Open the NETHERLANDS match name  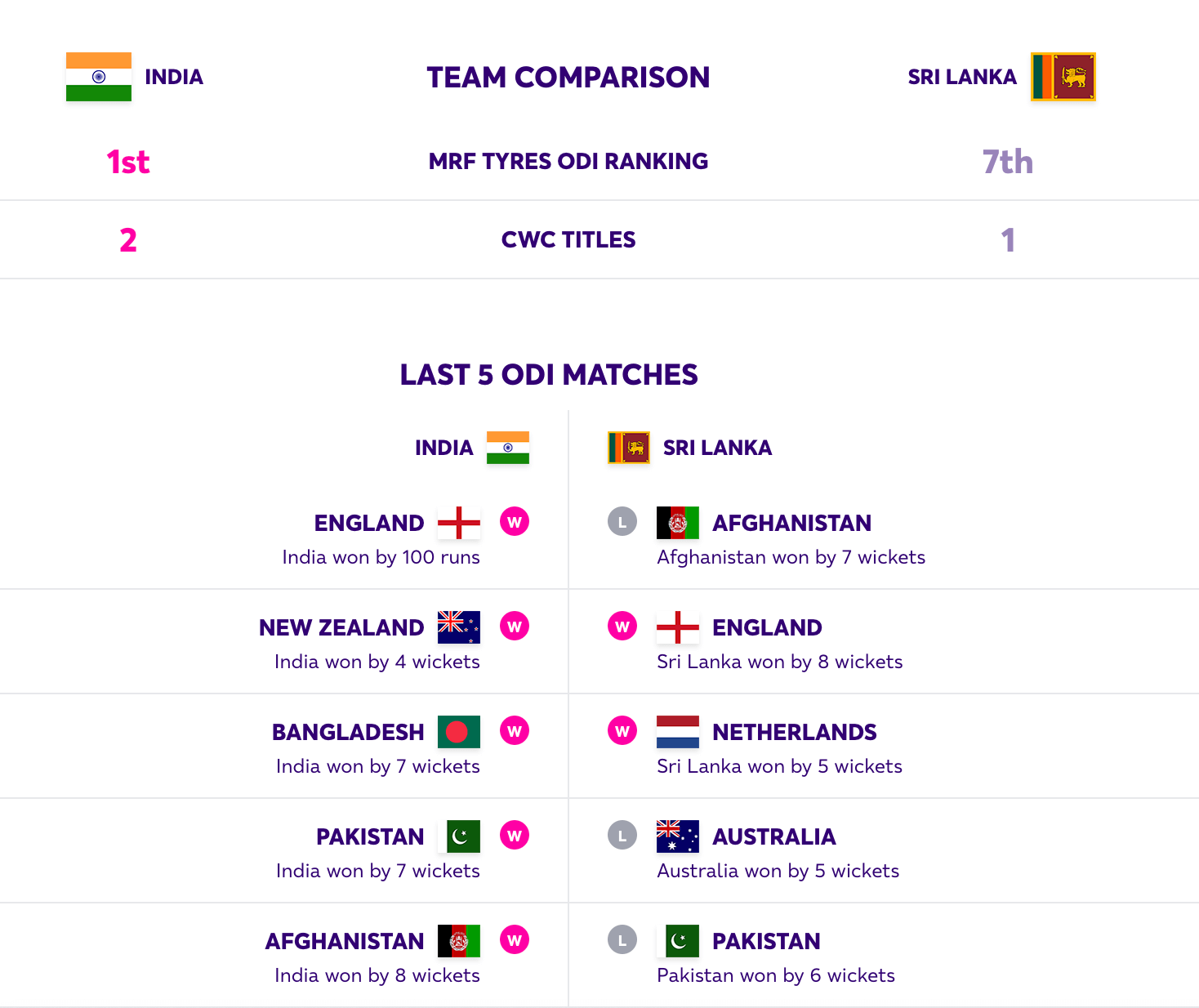pos(795,732)
